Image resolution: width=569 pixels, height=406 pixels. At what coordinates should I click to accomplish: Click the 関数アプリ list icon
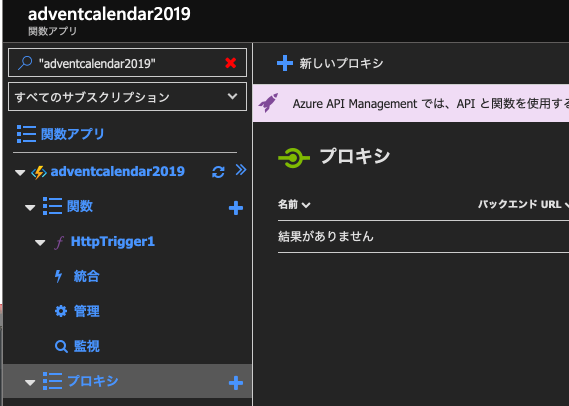[x=26, y=134]
